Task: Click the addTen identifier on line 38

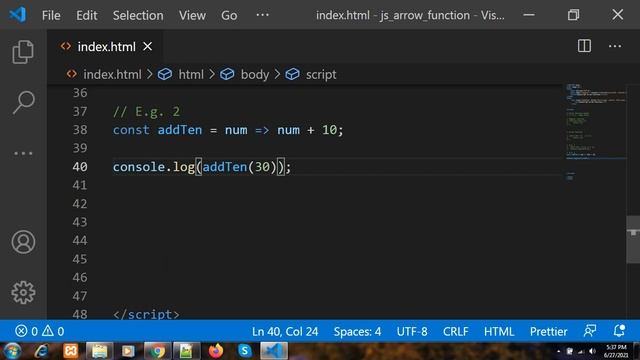Action: click(180, 130)
